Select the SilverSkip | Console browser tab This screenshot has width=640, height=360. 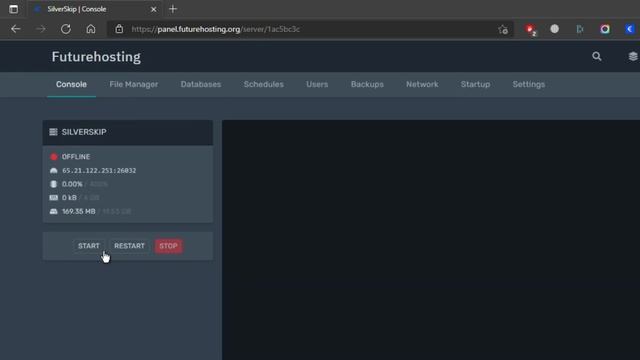pos(95,9)
